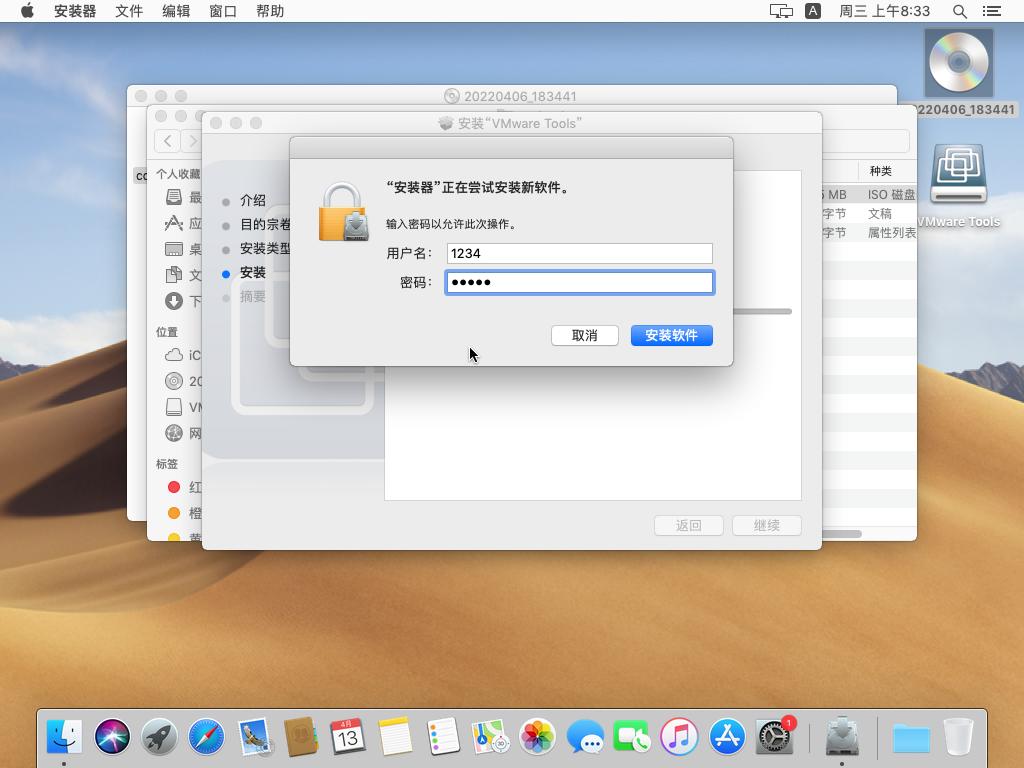
Task: Click the downloads sidebar icon in Finder
Action: coord(174,301)
